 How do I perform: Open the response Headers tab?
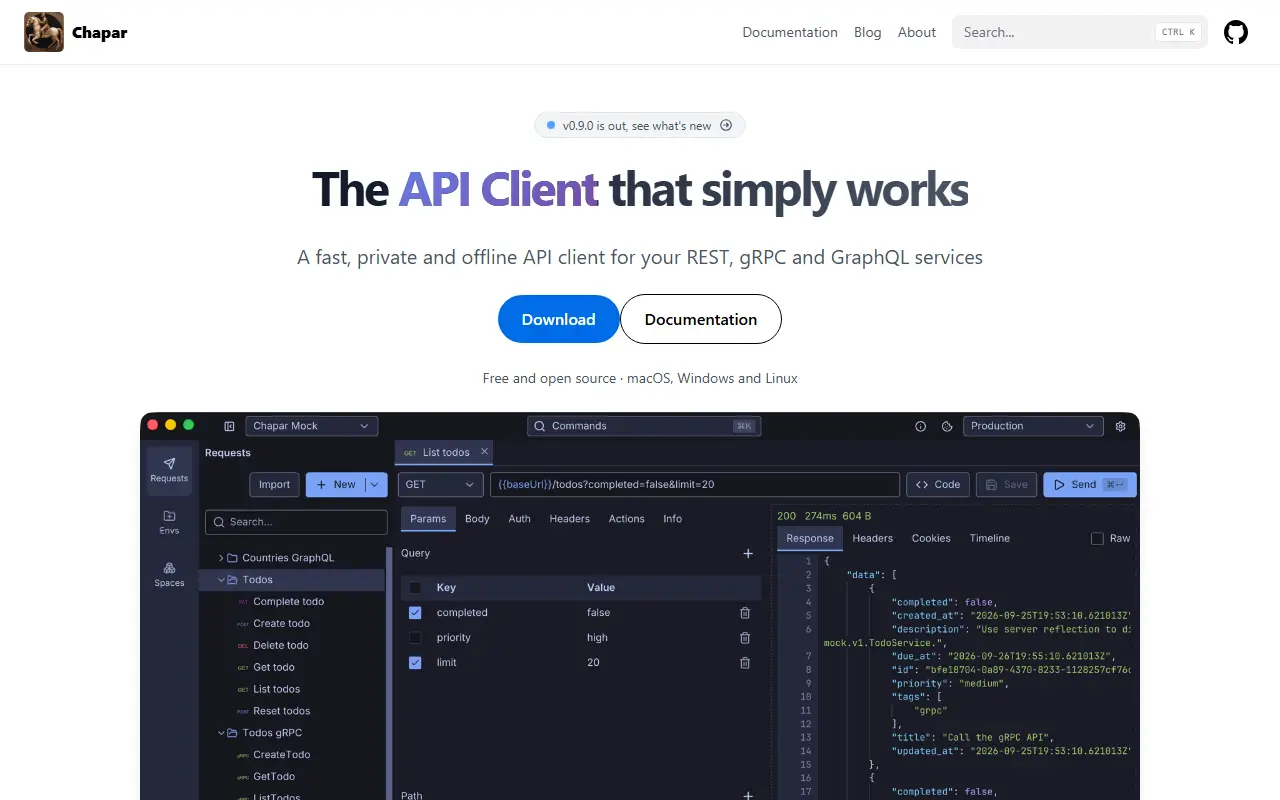[872, 538]
